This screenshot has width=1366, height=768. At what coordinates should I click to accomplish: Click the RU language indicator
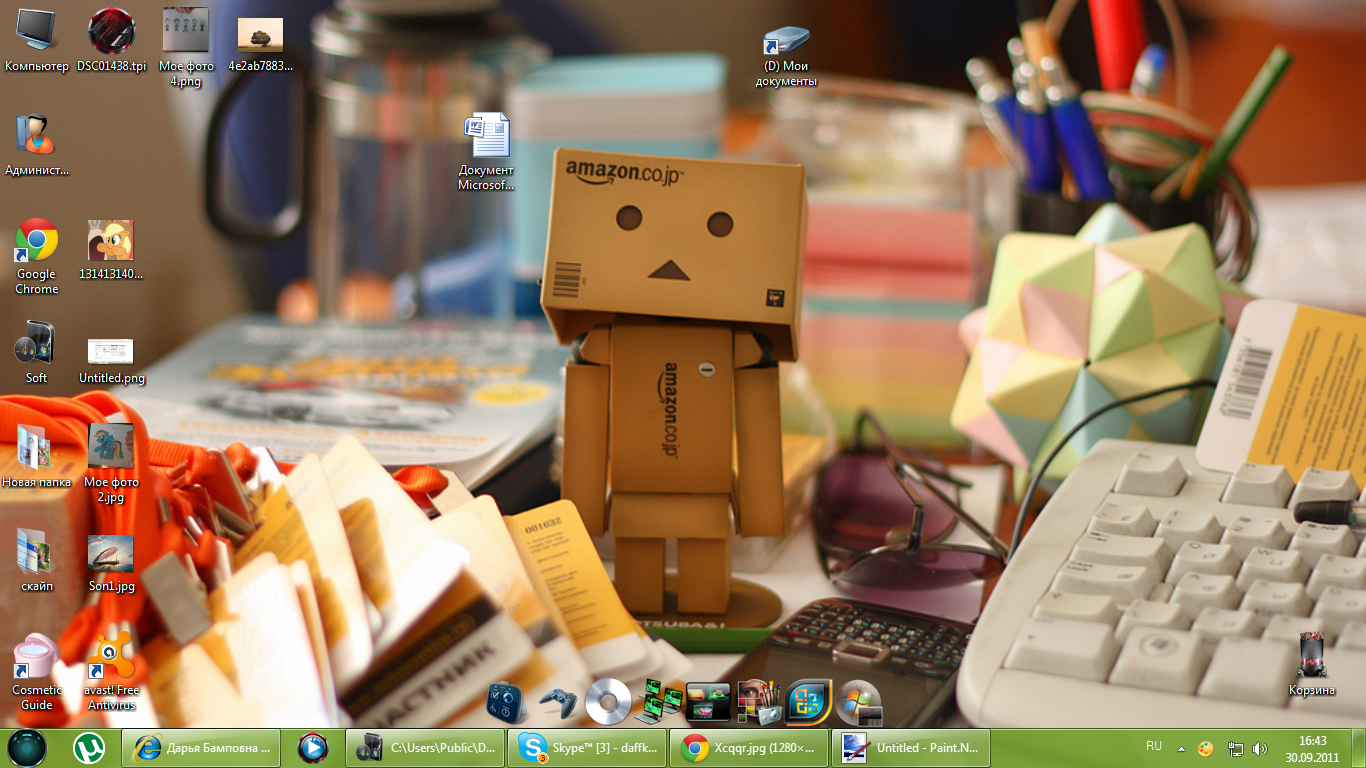tap(1154, 746)
